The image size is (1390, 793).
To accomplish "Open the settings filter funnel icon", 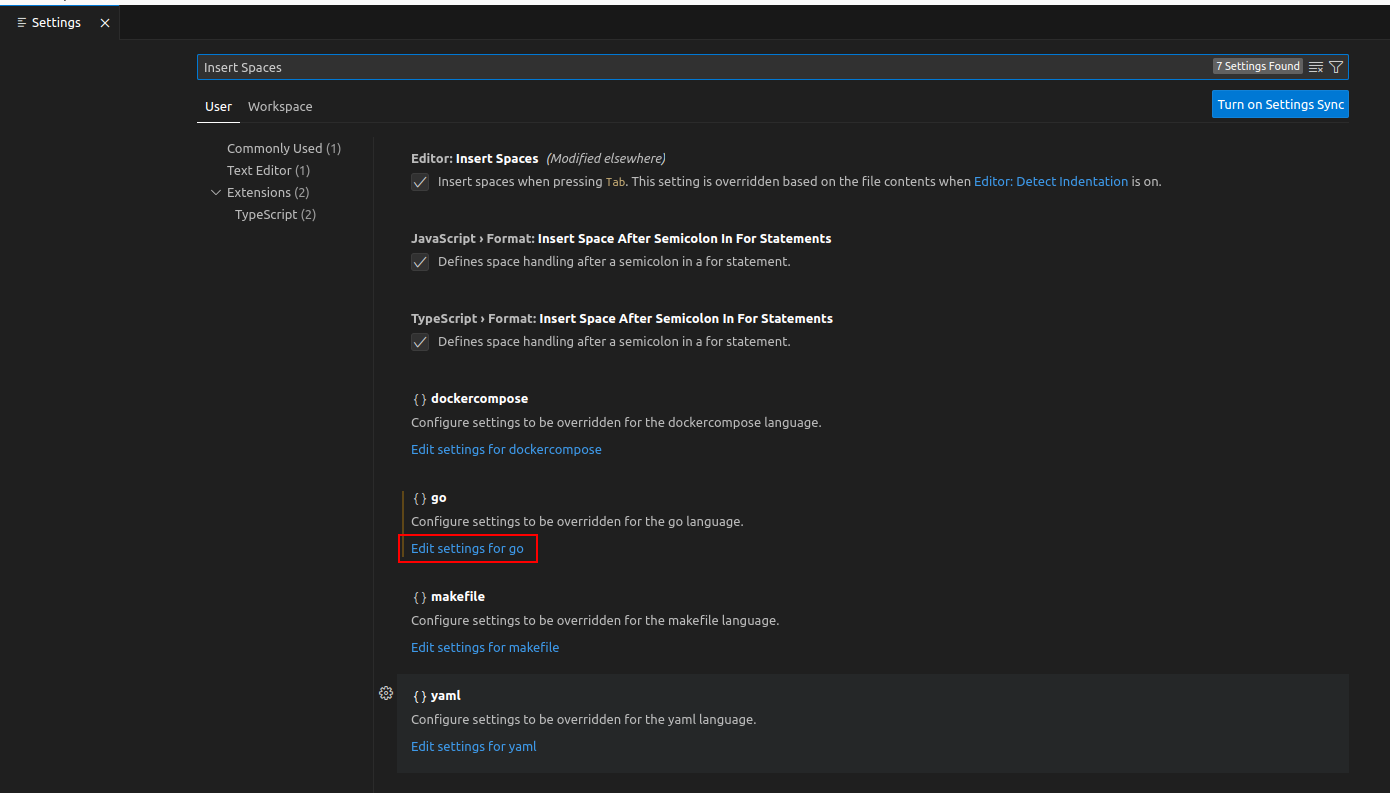I will point(1336,67).
